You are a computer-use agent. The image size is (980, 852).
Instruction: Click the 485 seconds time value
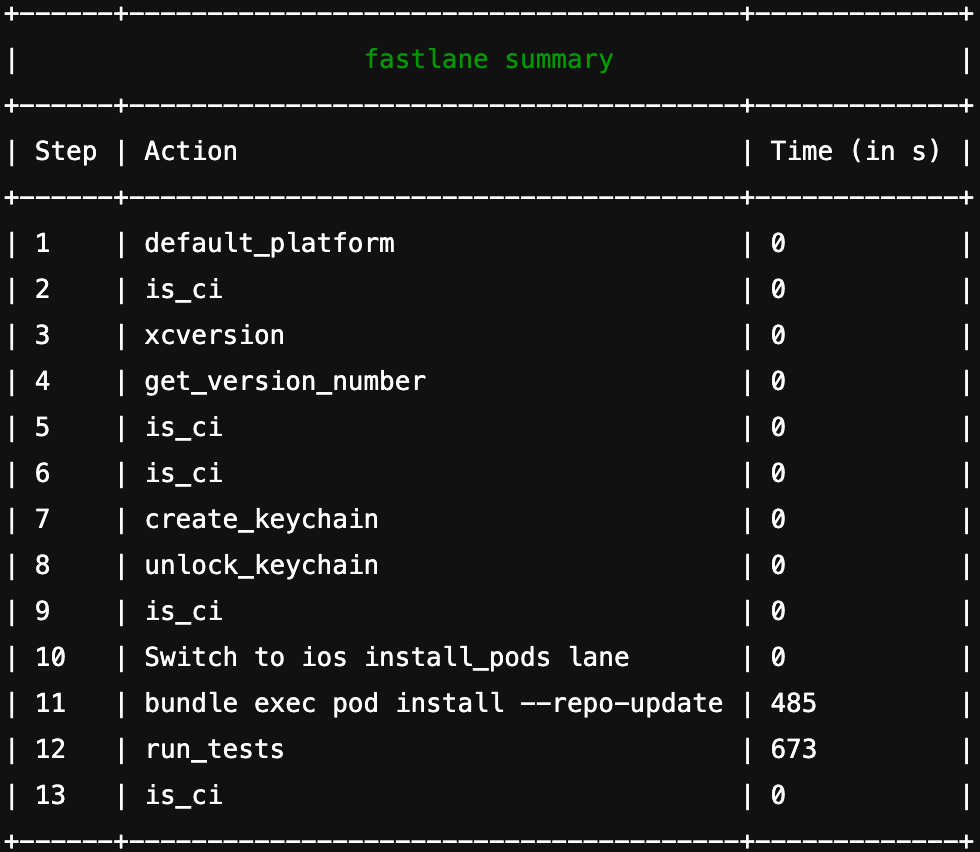793,704
